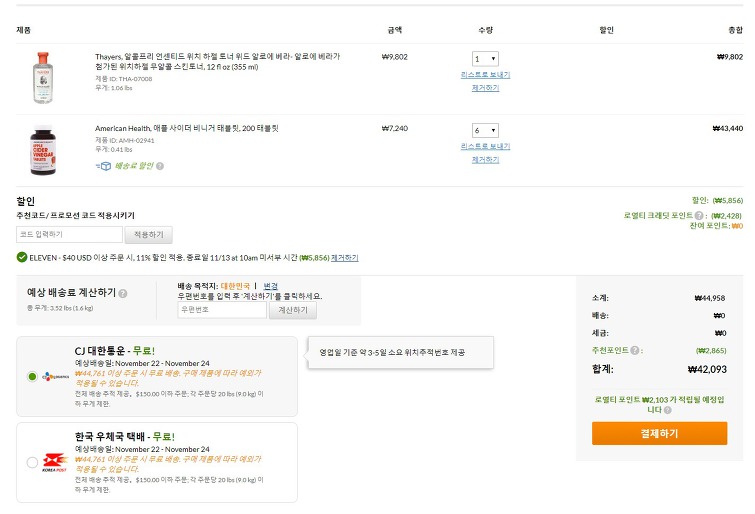Click help icon under loyalty points earned message

pyautogui.click(x=667, y=410)
